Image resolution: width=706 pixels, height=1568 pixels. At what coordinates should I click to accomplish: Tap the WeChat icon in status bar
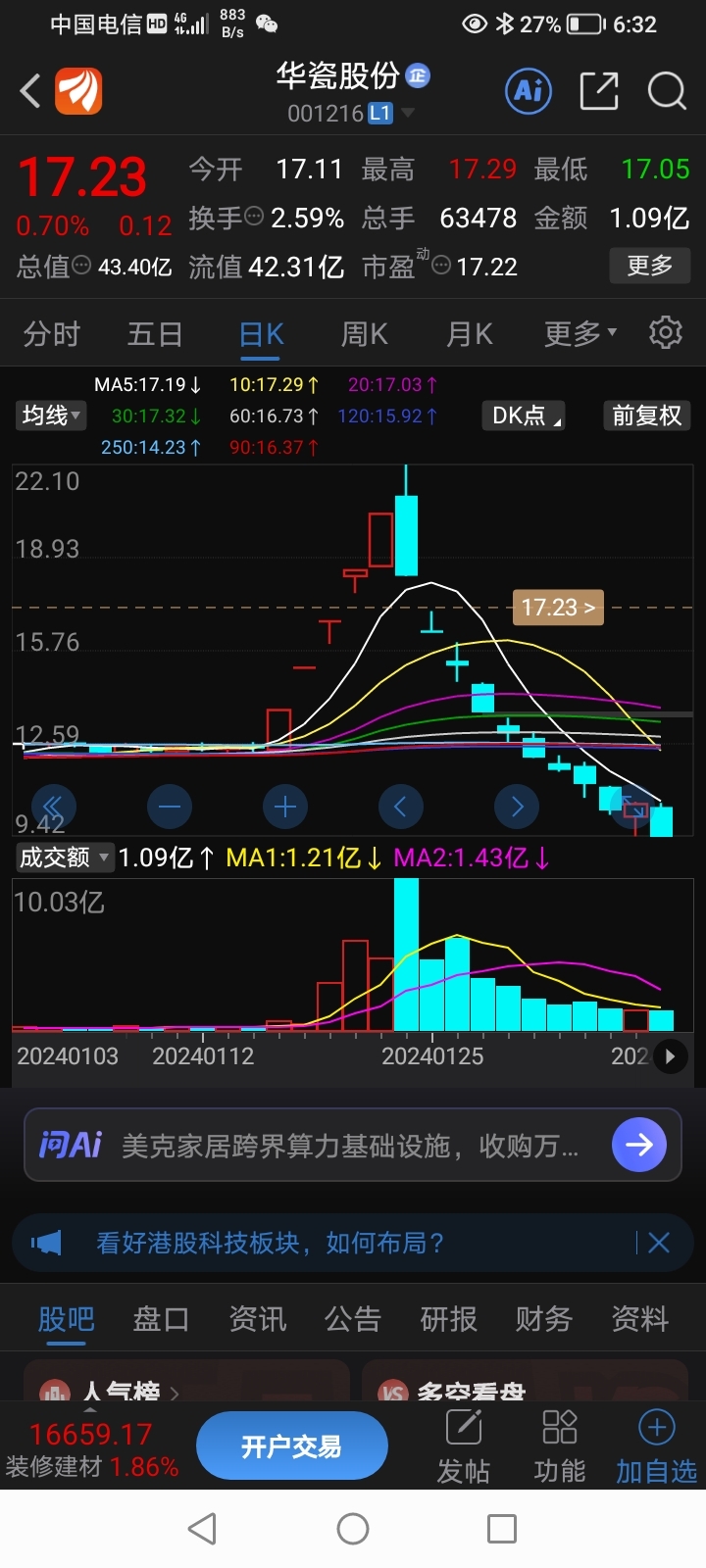267,24
